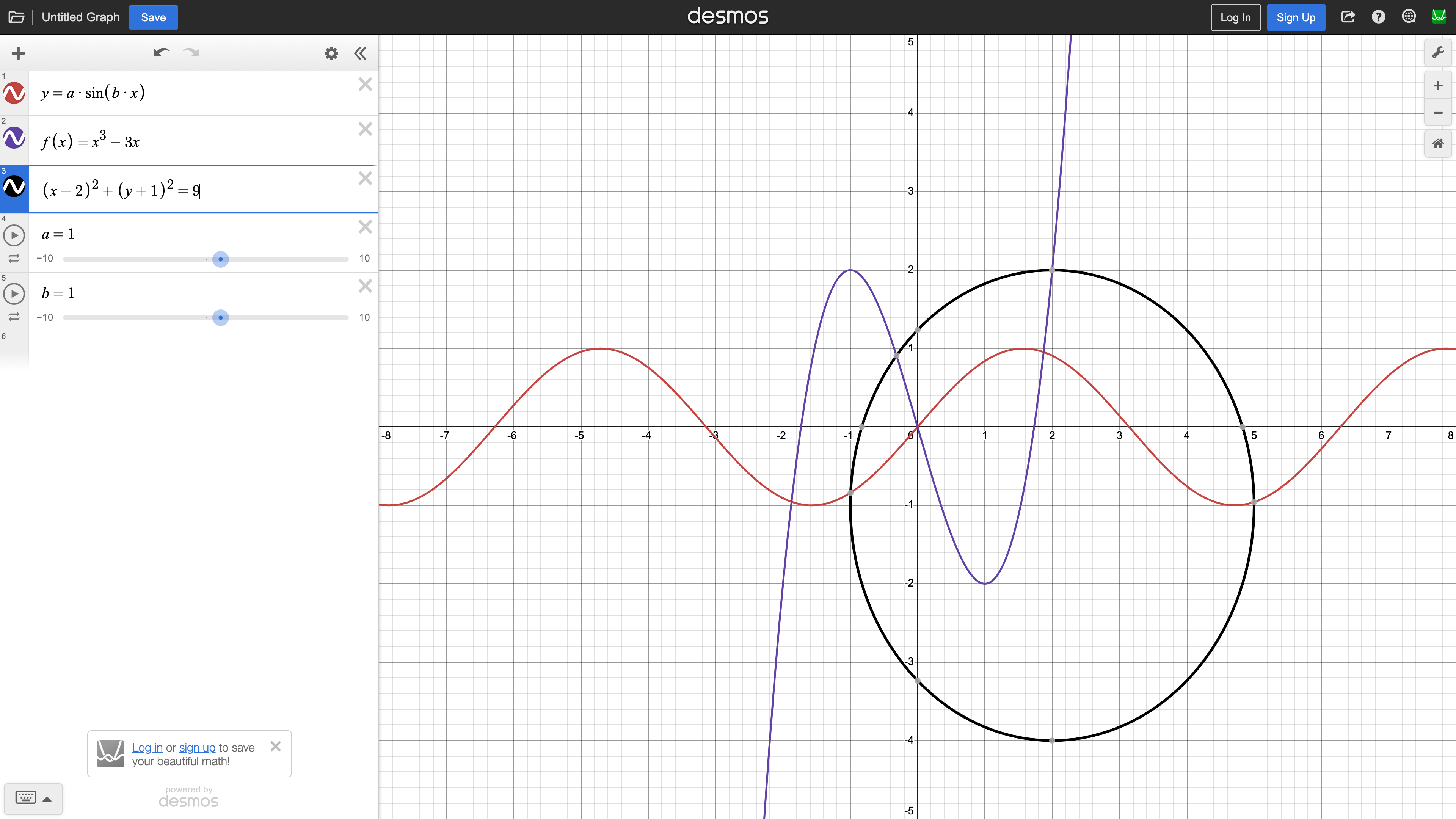Screen dimensions: 1456x819
Task: Edit the lower limit −10 of slider b
Action: (45, 317)
